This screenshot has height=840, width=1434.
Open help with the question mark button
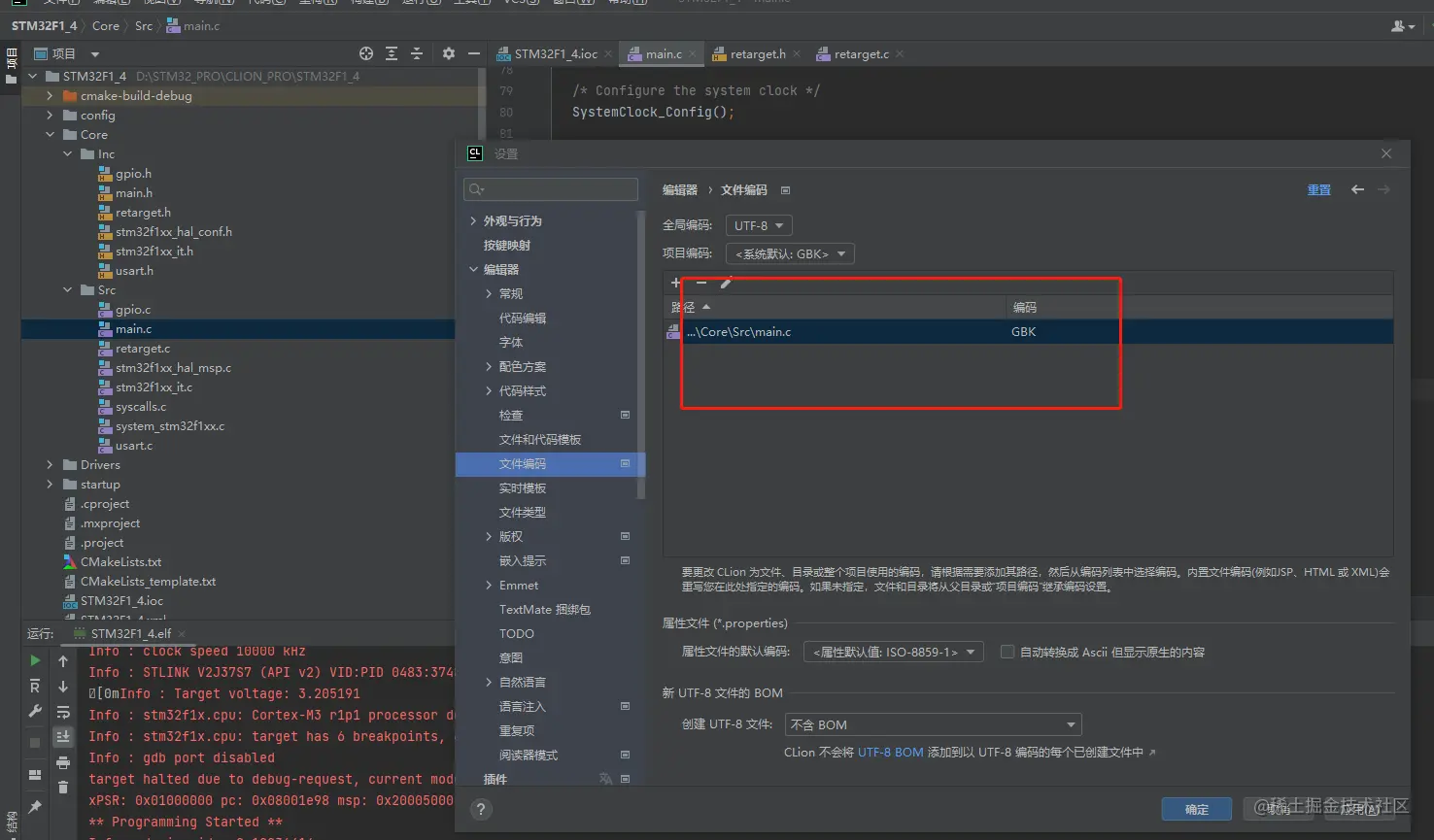pyautogui.click(x=481, y=809)
